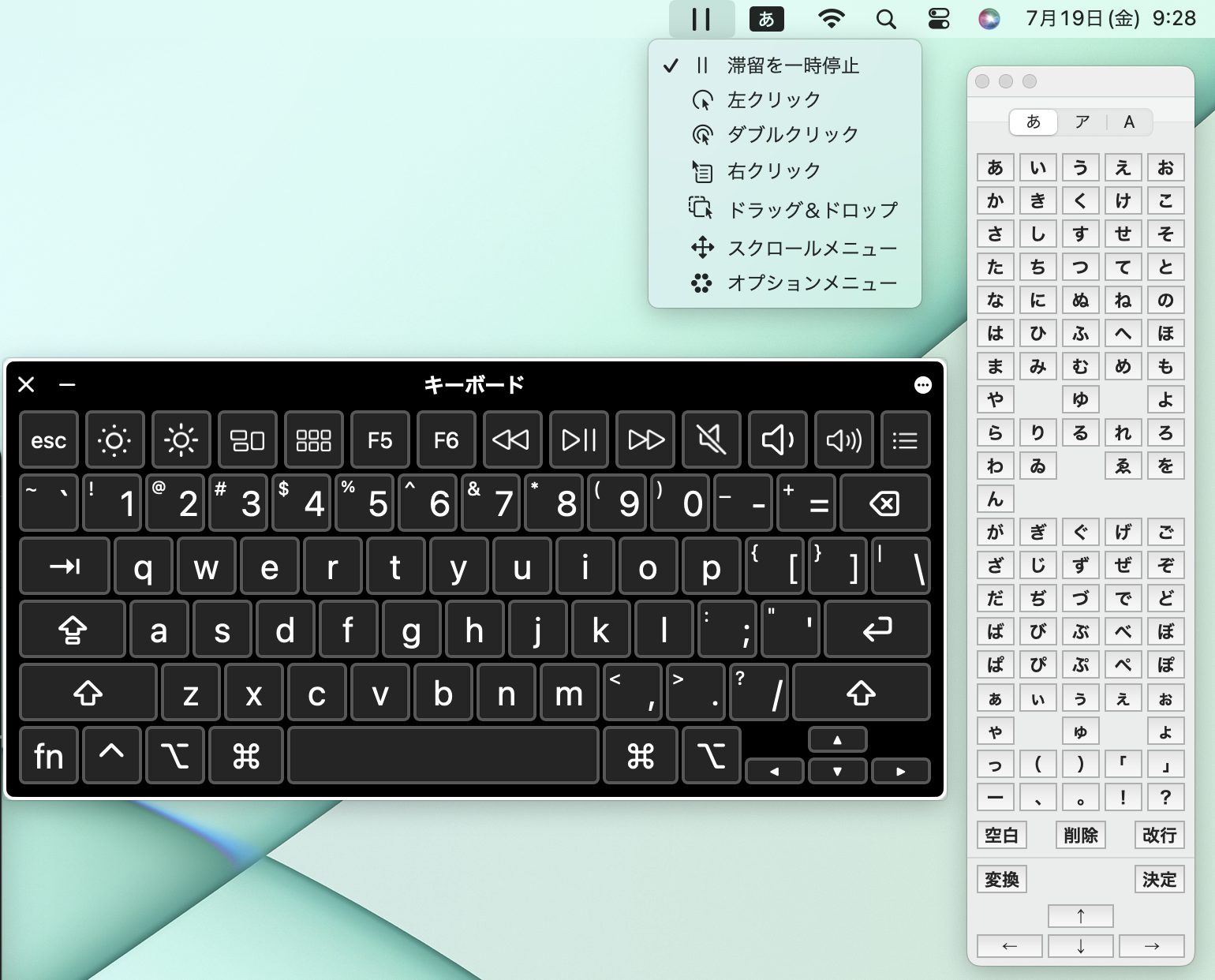Click the right arrow key on the black keyboard
Viewport: 1215px width, 980px height.
click(x=901, y=771)
